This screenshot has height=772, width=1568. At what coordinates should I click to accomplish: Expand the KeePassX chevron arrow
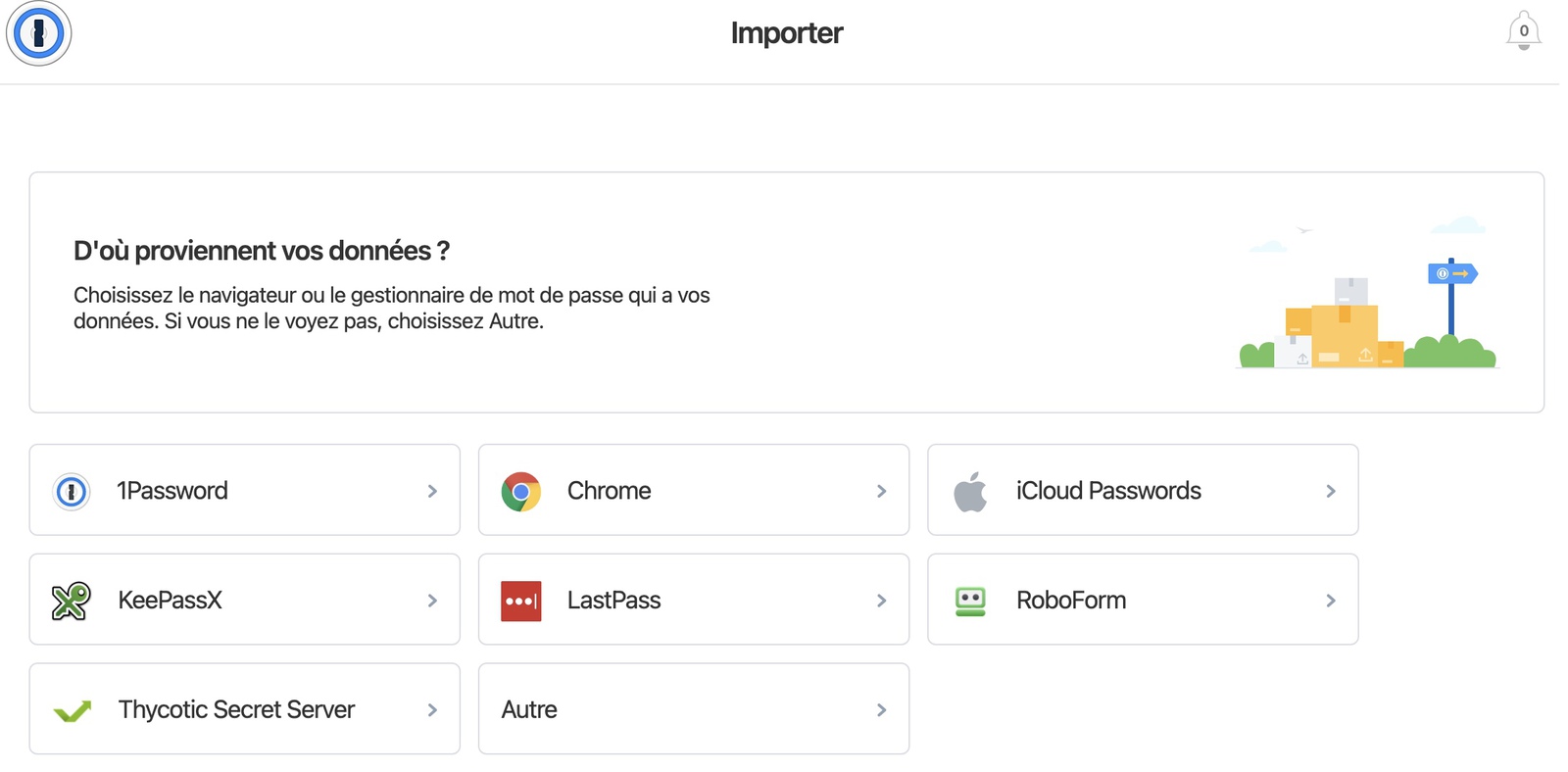click(432, 601)
